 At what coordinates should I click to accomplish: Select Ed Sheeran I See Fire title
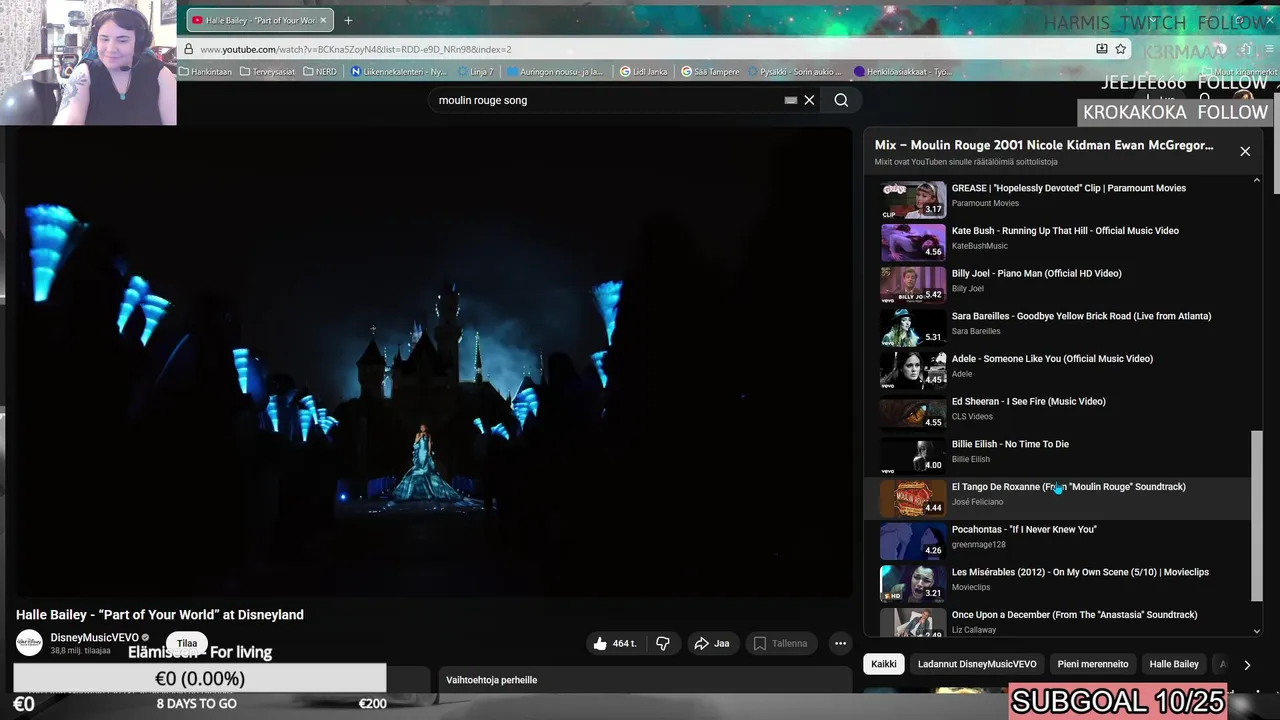coord(1028,402)
